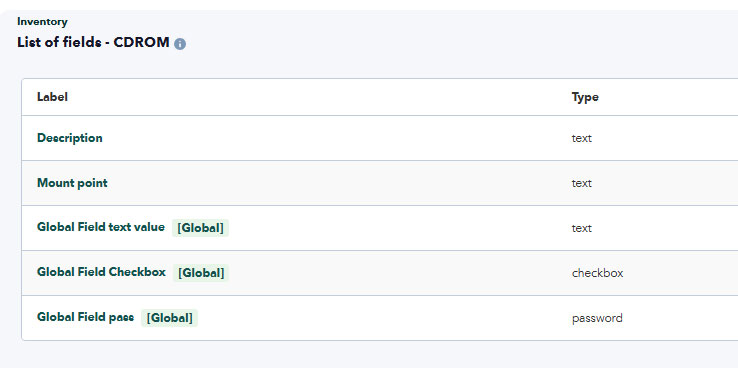Image resolution: width=738 pixels, height=368 pixels.
Task: Sort table by Type column header
Action: (585, 97)
